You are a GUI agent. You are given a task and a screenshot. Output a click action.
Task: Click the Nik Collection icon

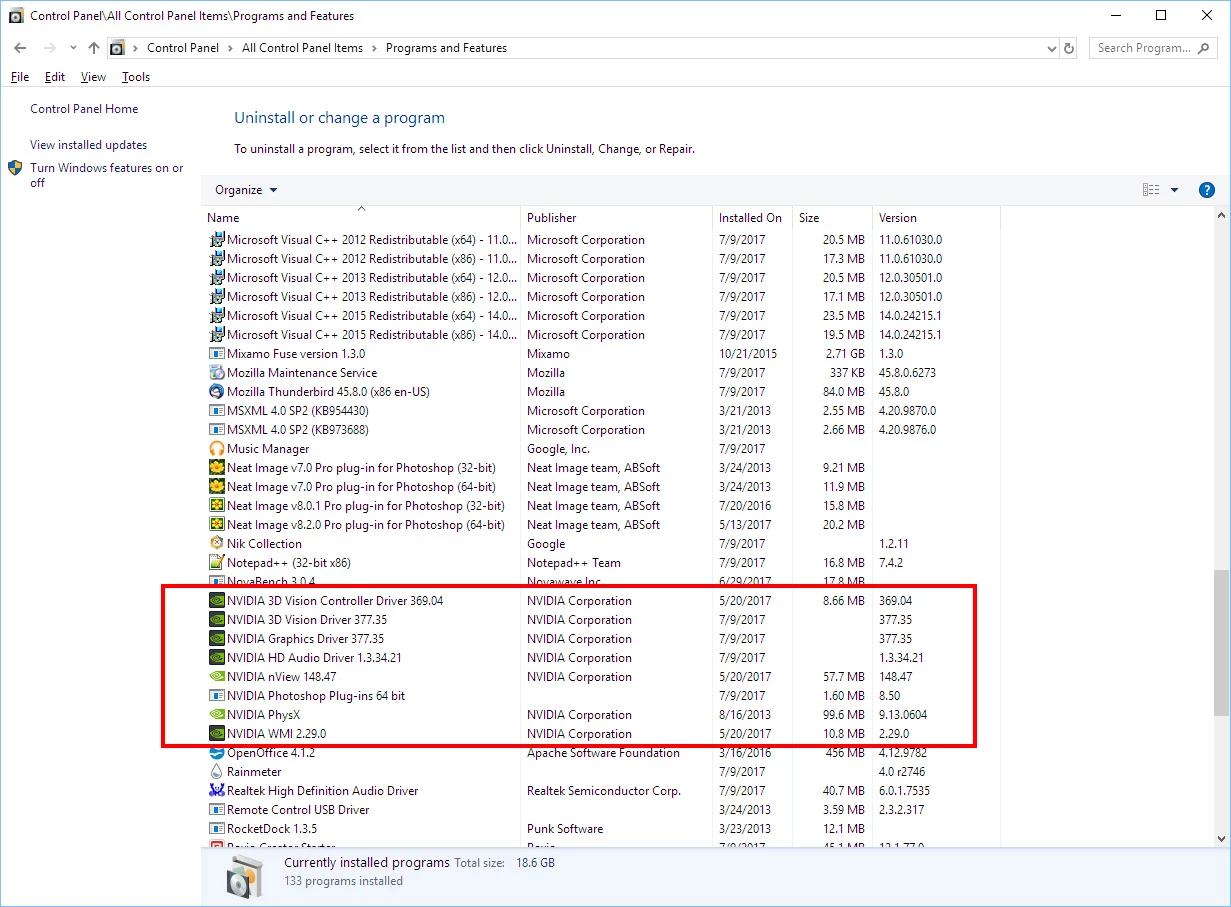point(217,544)
